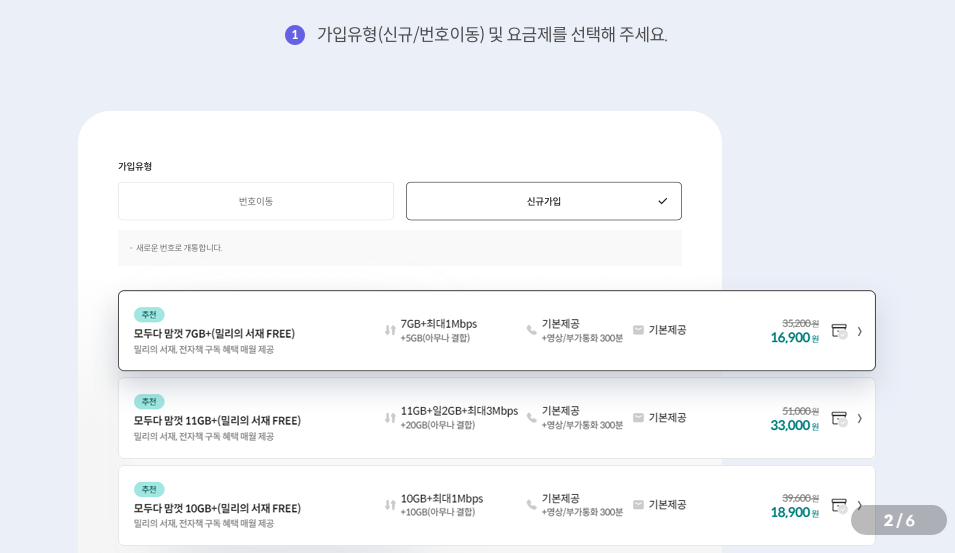Click the cart icon on the 33,000원 plan
The width and height of the screenshot is (955, 553).
[839, 418]
